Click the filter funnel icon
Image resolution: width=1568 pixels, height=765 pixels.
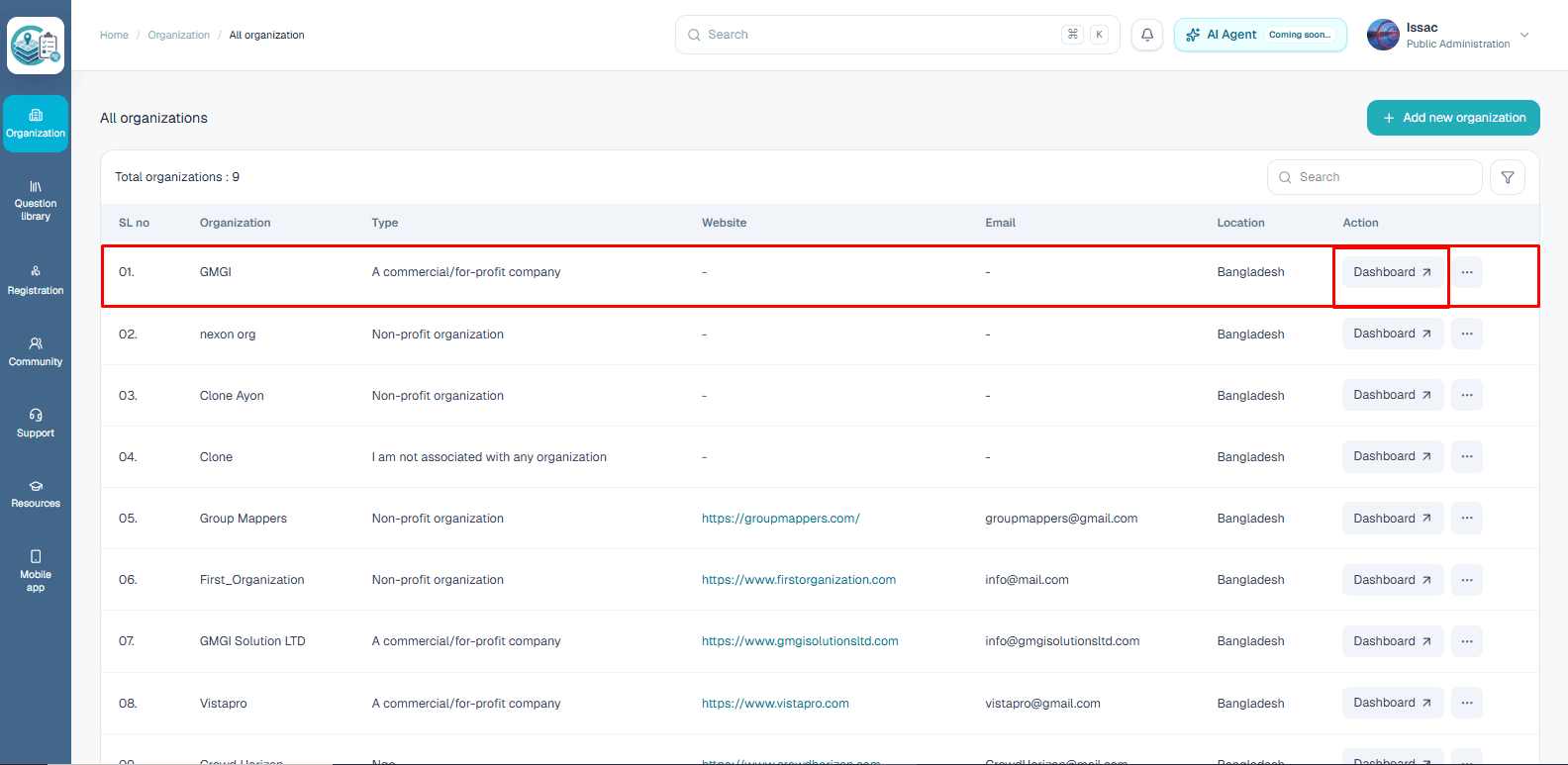click(1508, 177)
